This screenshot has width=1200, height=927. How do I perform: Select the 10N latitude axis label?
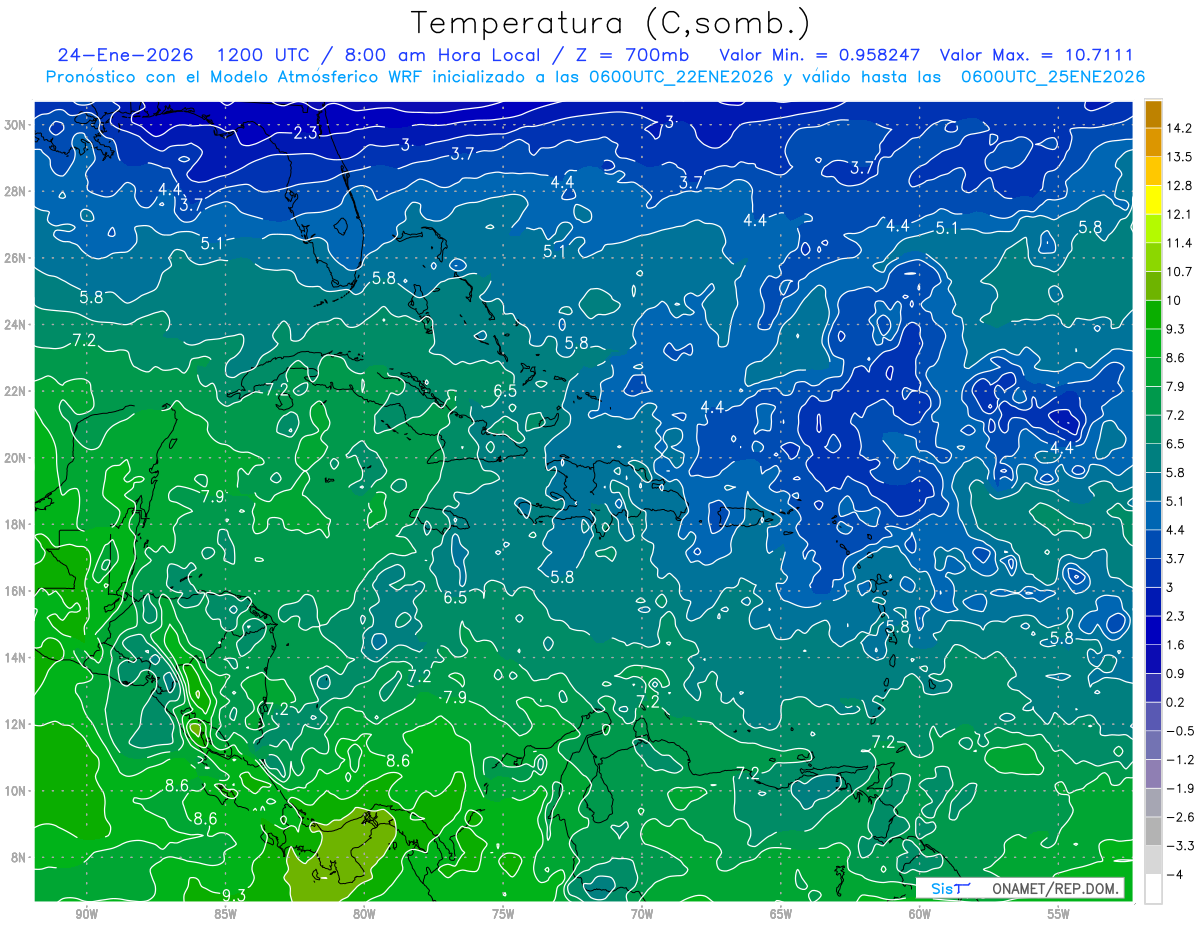pyautogui.click(x=14, y=790)
